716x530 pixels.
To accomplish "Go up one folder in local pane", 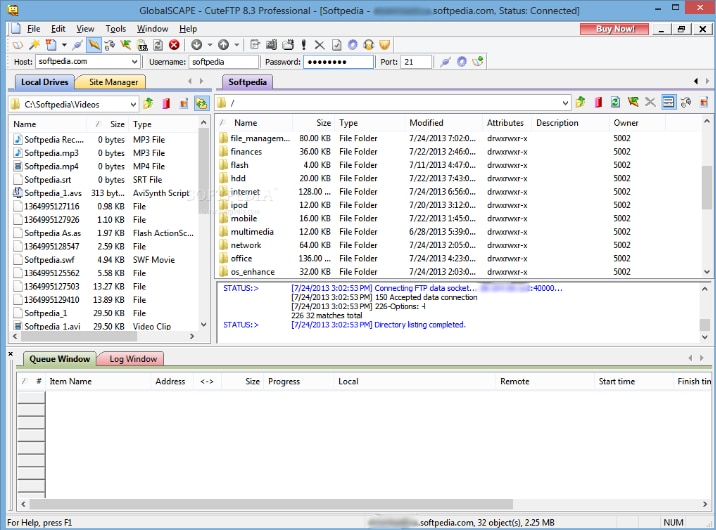I will pos(148,104).
